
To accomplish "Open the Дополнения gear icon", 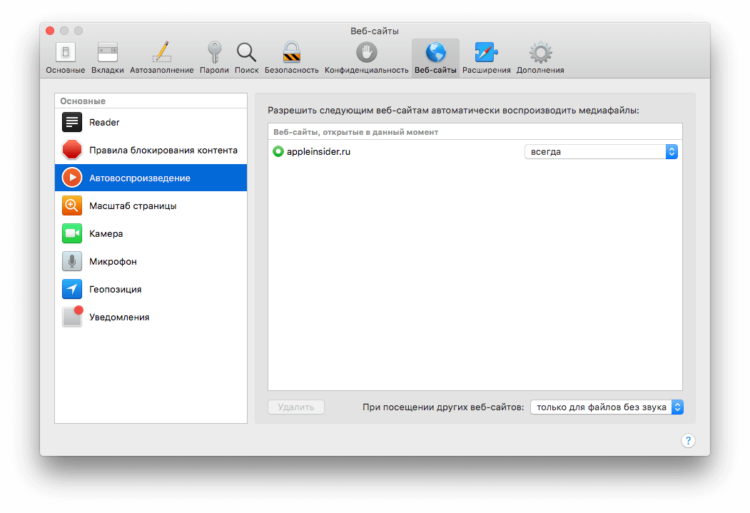I will pyautogui.click(x=540, y=53).
